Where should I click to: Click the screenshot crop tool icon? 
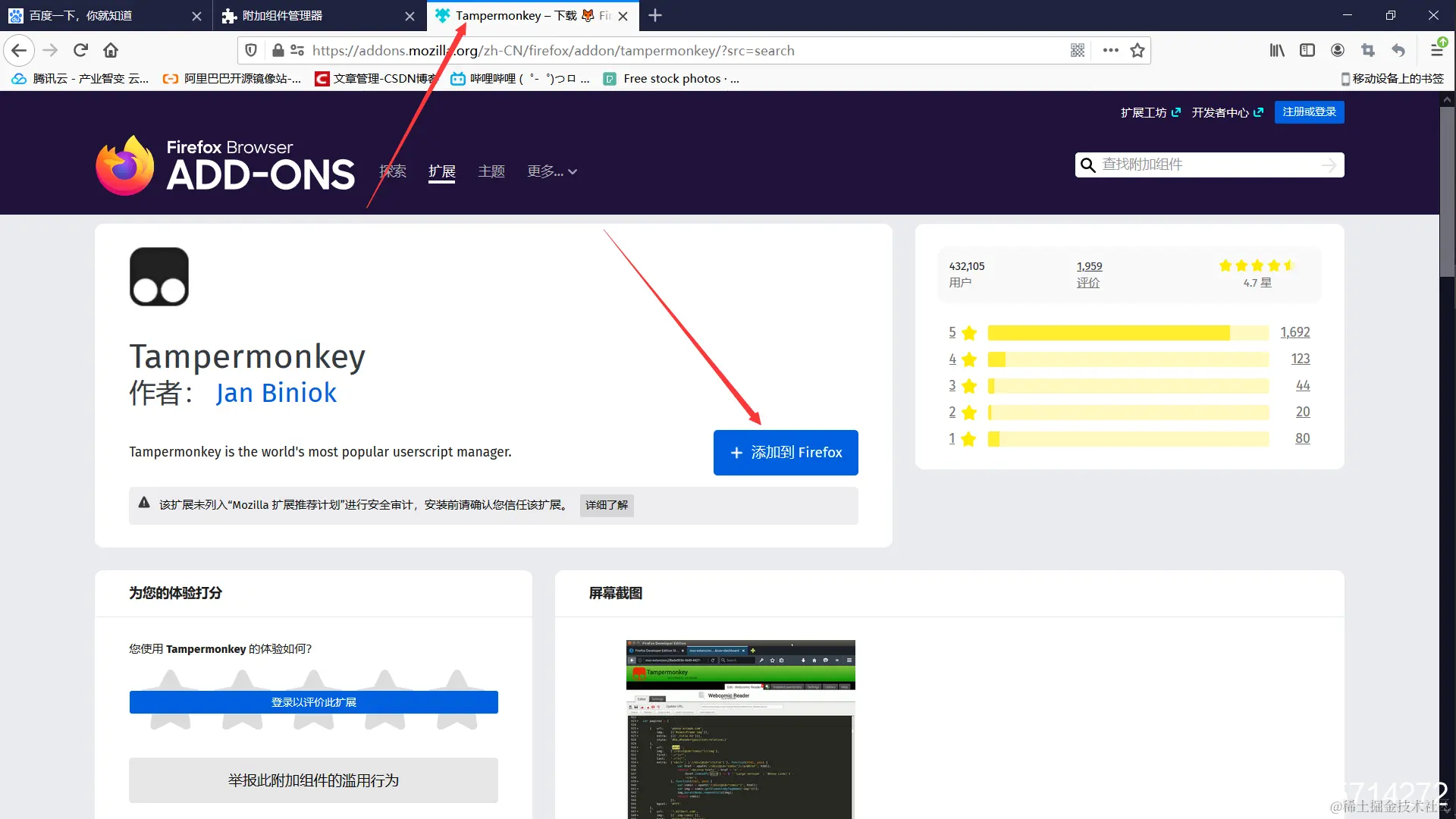click(1368, 50)
